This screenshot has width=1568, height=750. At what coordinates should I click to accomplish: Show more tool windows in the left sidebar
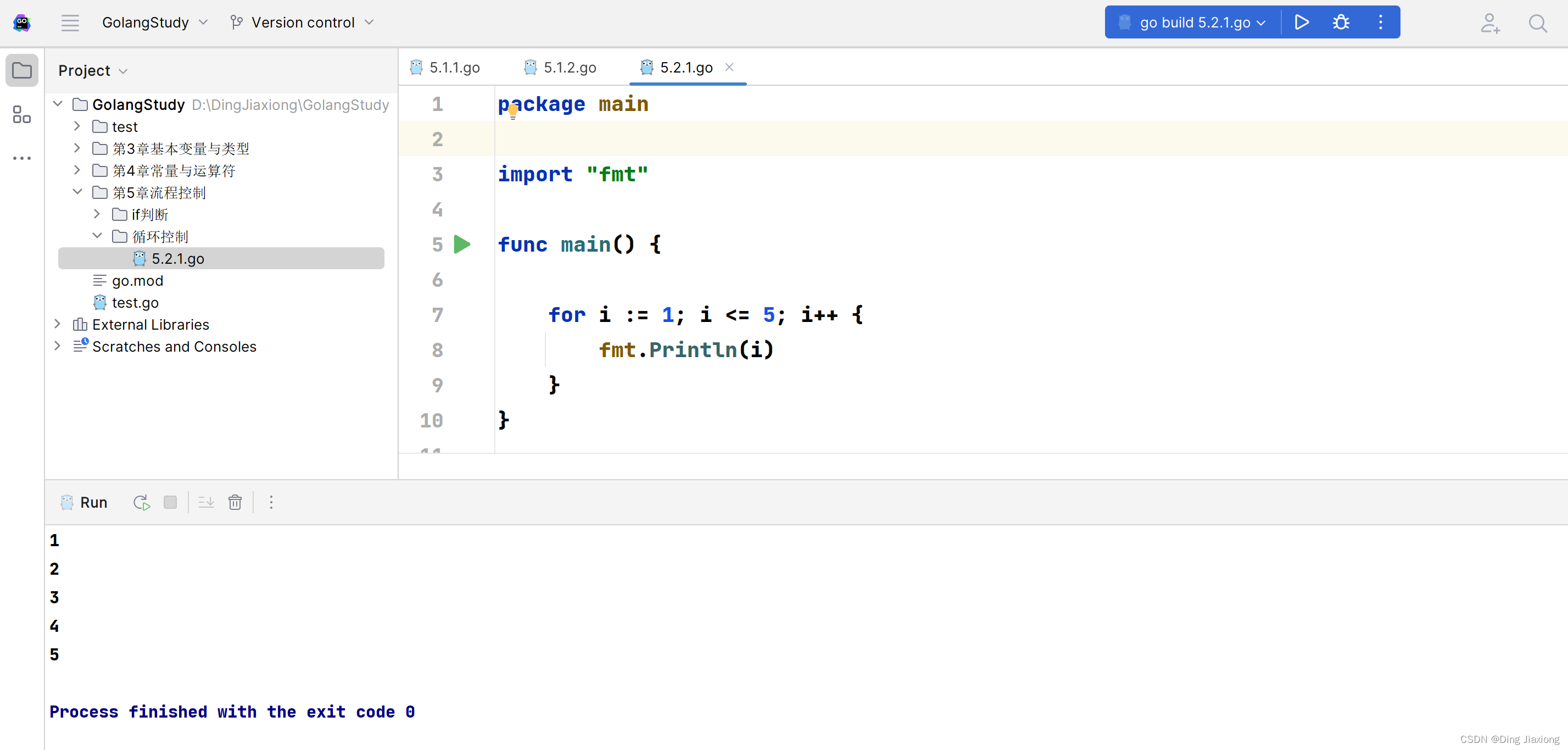pos(22,158)
